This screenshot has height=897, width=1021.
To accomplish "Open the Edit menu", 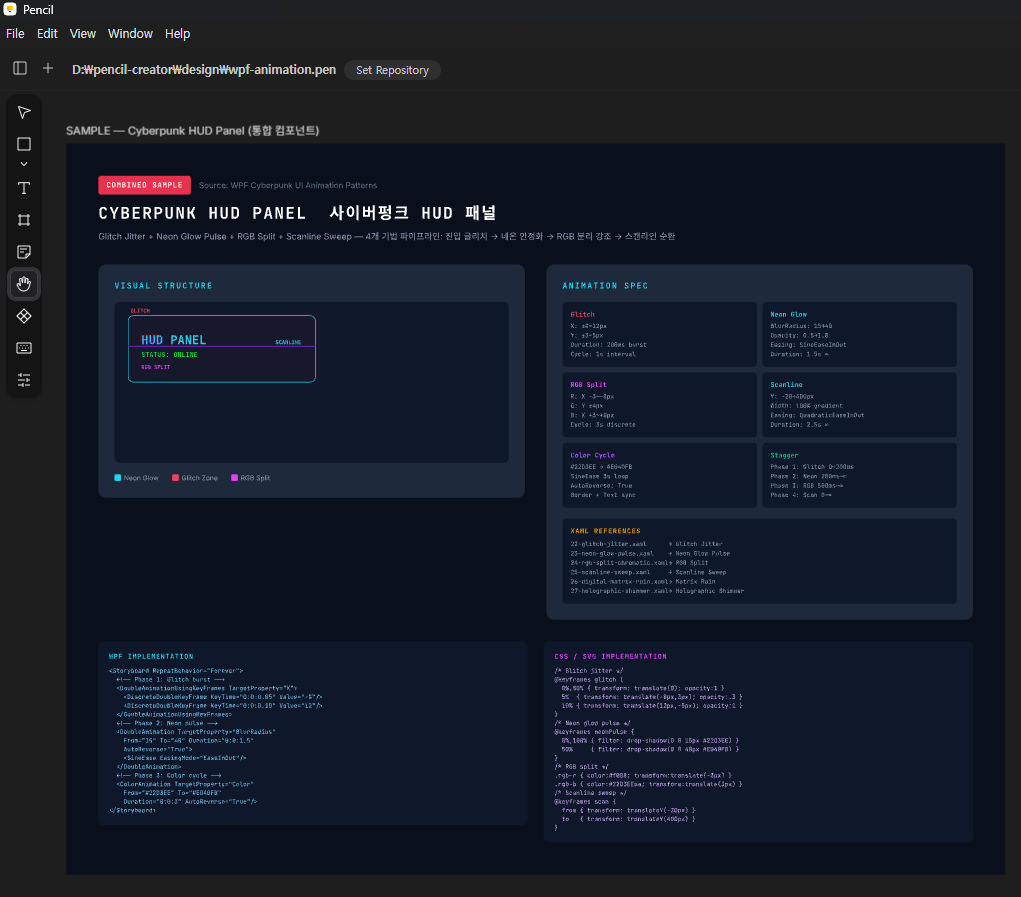I will click(x=47, y=34).
